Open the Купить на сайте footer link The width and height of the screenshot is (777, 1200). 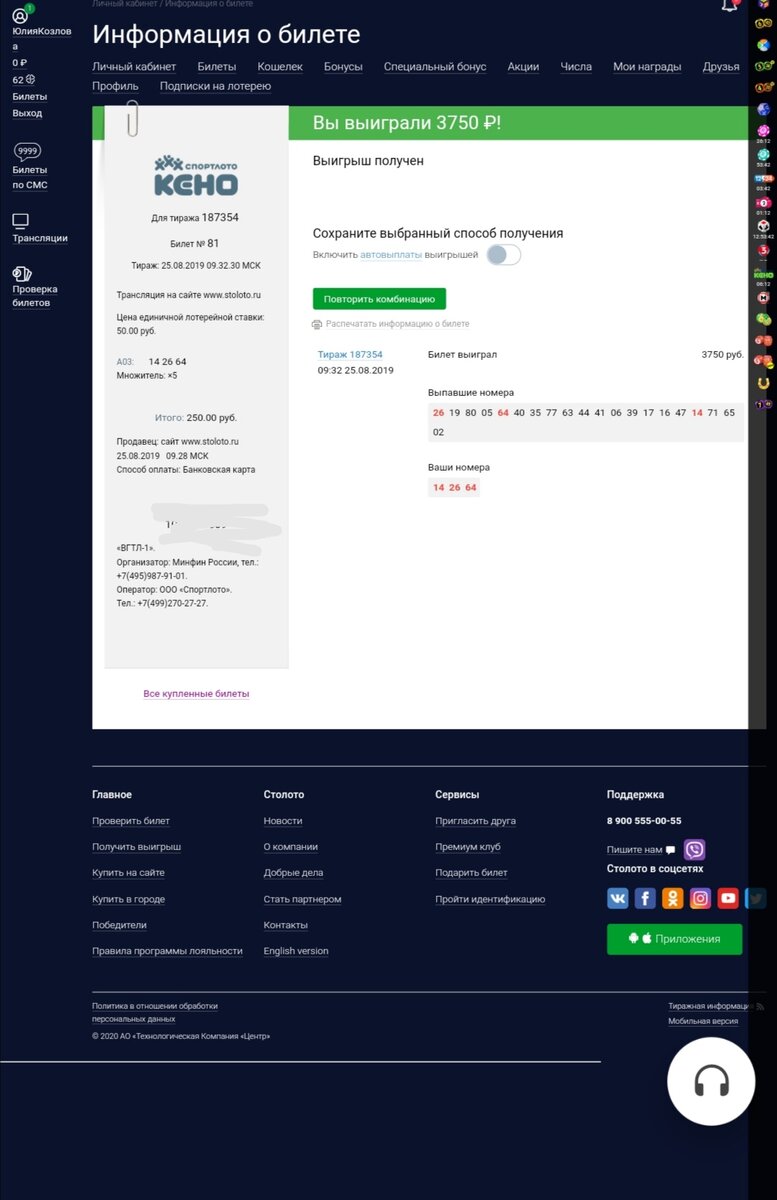(x=129, y=873)
